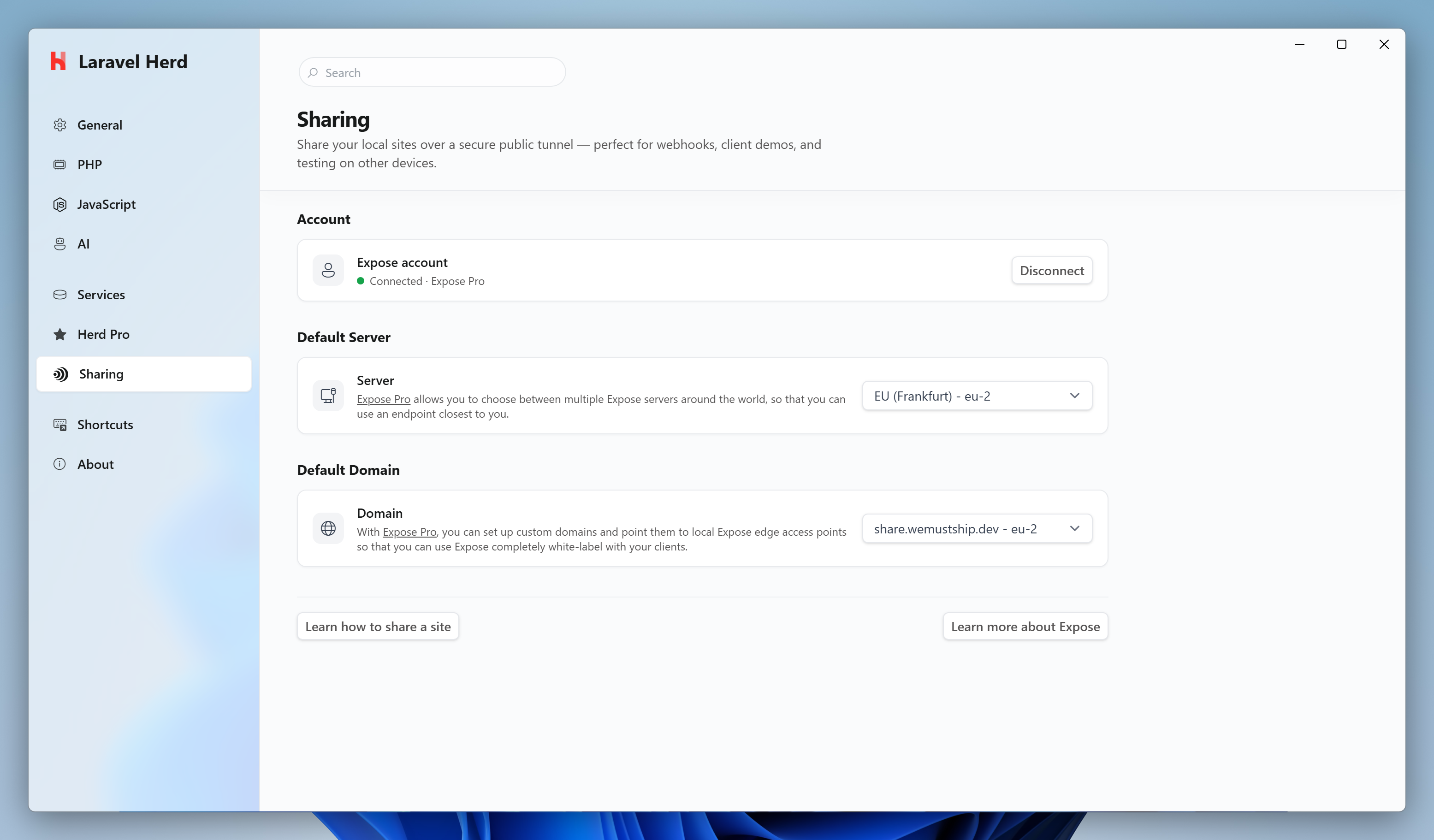1434x840 pixels.
Task: Open the Herd Pro section
Action: click(x=143, y=334)
